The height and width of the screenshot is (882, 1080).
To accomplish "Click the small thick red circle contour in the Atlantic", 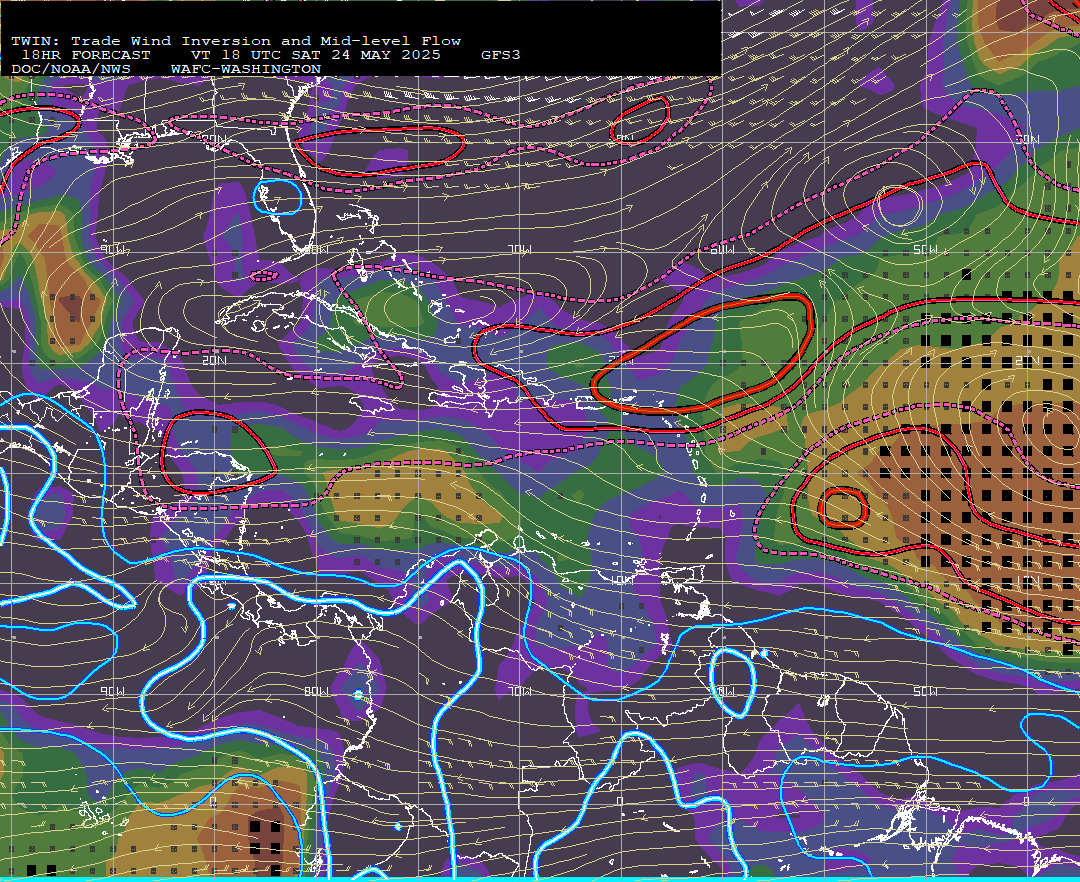I will (x=843, y=508).
